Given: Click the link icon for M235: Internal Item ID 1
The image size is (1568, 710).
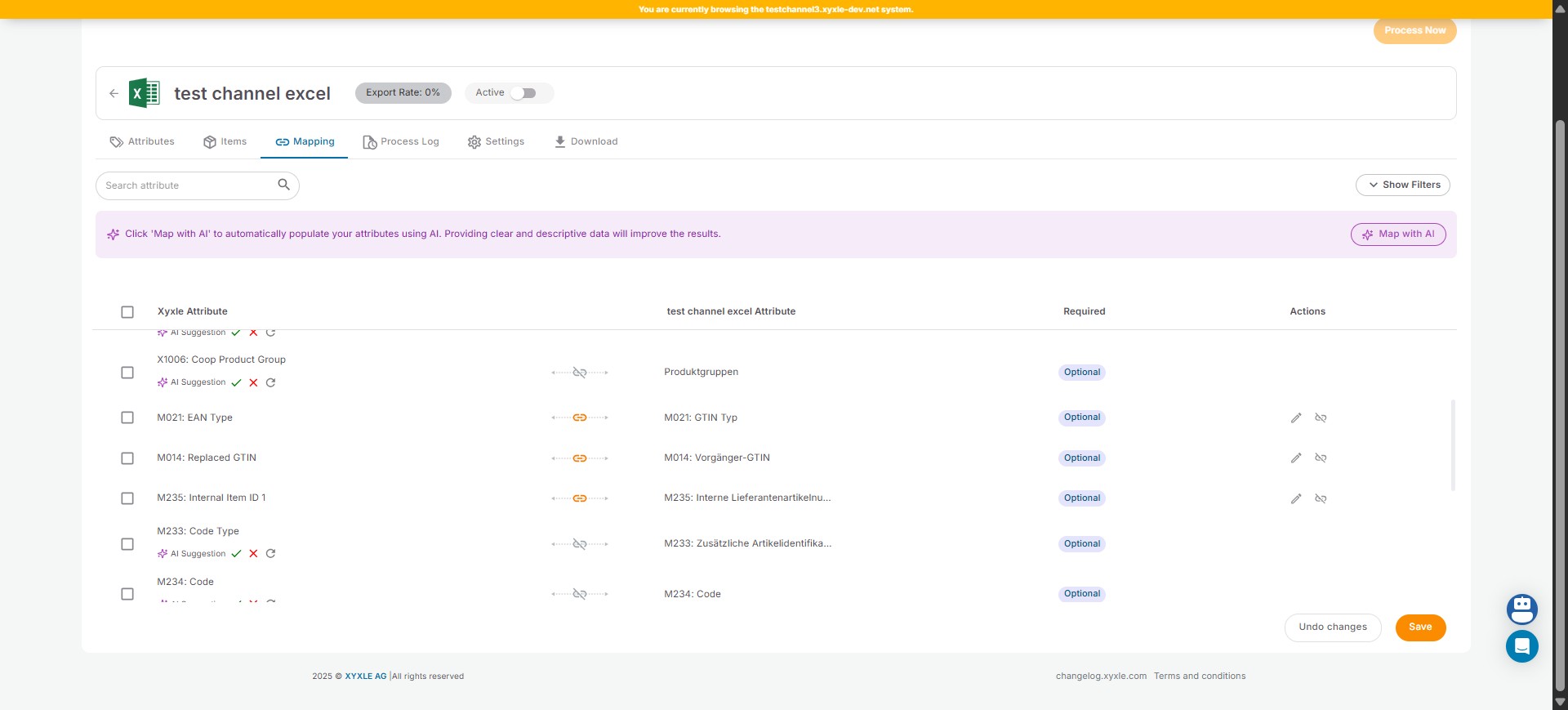Looking at the screenshot, I should [x=580, y=498].
